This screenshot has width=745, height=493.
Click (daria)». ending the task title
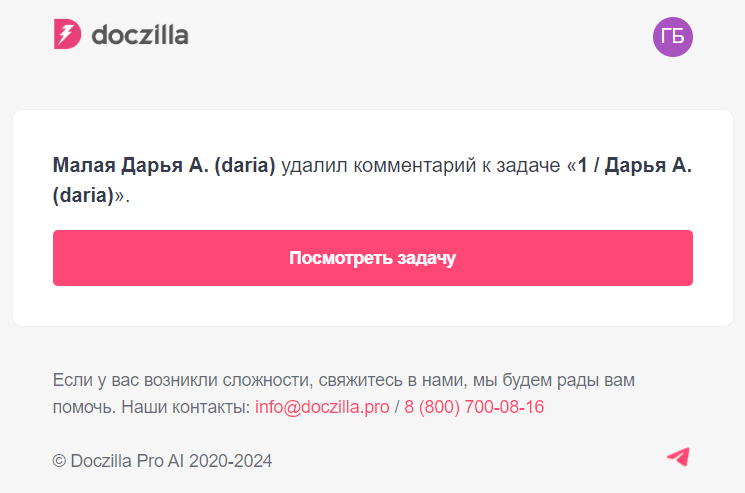coord(91,195)
